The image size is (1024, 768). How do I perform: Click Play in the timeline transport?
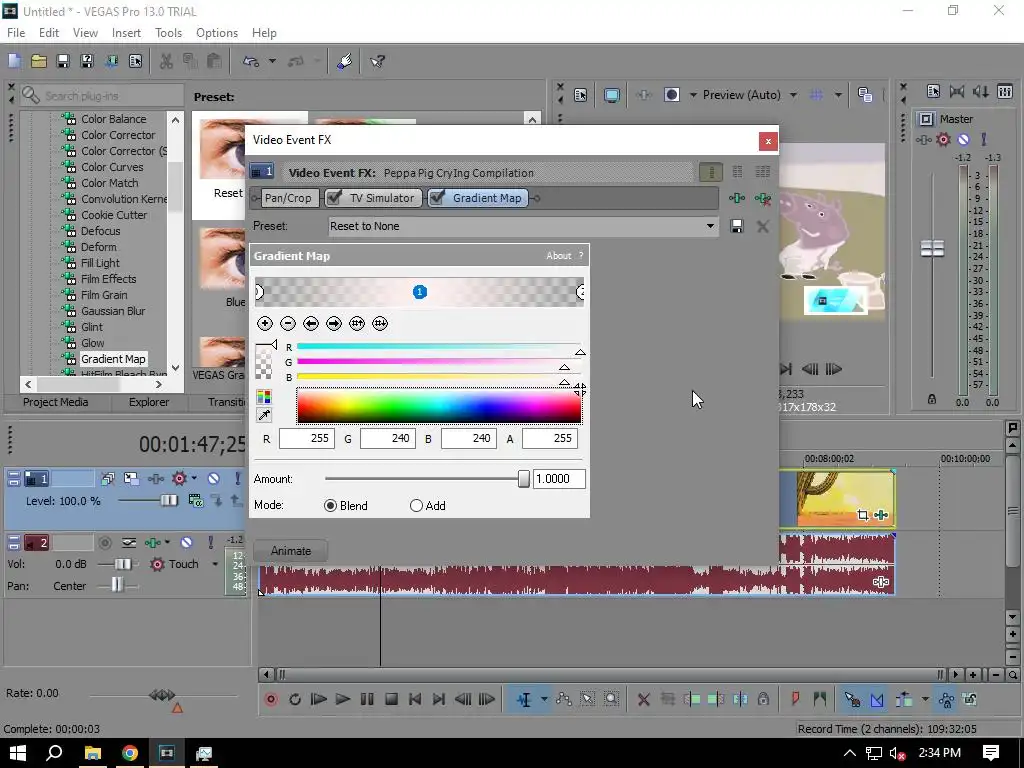[343, 699]
